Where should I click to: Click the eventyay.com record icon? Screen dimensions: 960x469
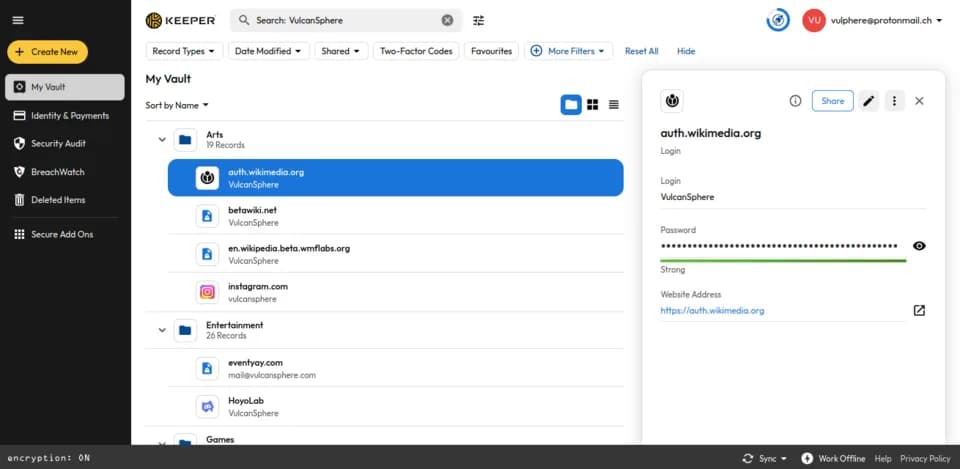(x=207, y=369)
